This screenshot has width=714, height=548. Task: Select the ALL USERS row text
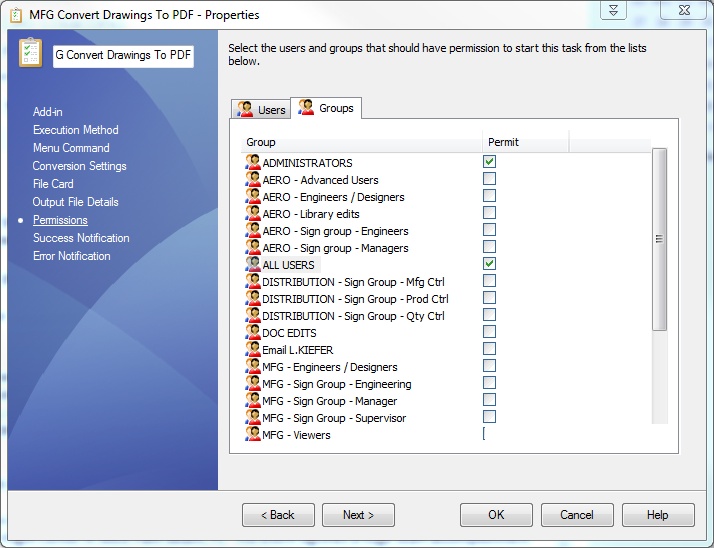click(x=288, y=265)
